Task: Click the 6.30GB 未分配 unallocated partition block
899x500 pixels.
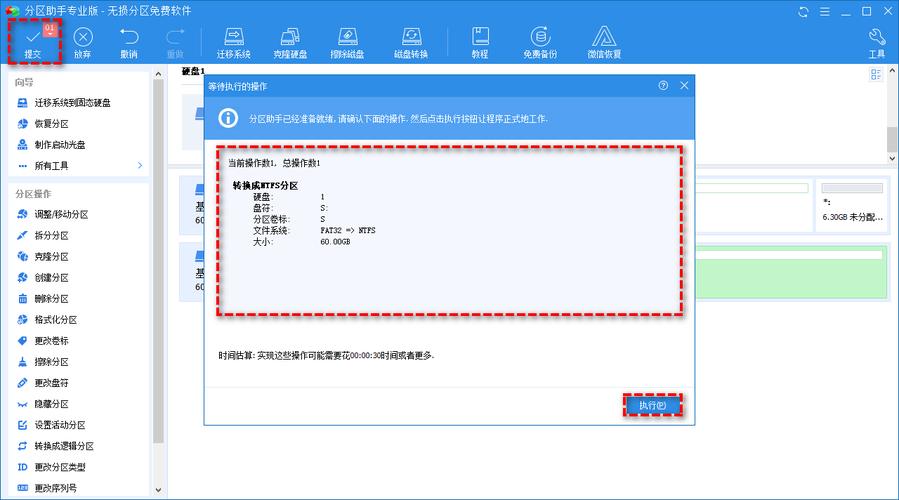Action: [x=852, y=205]
